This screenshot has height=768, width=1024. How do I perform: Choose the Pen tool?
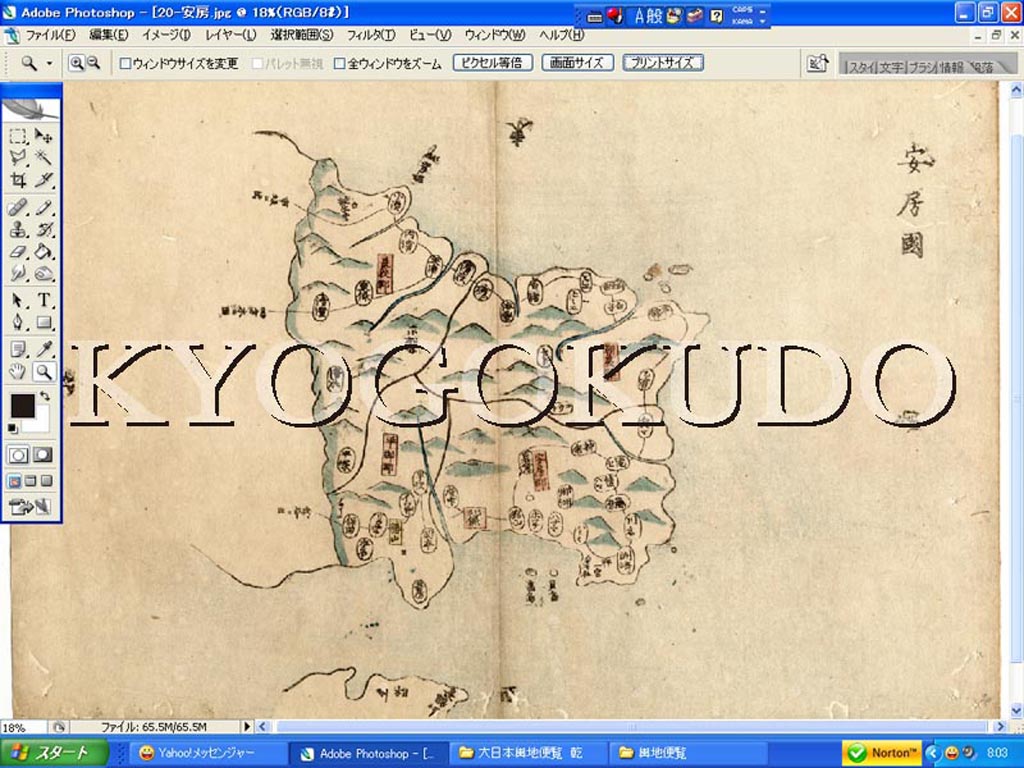click(18, 322)
